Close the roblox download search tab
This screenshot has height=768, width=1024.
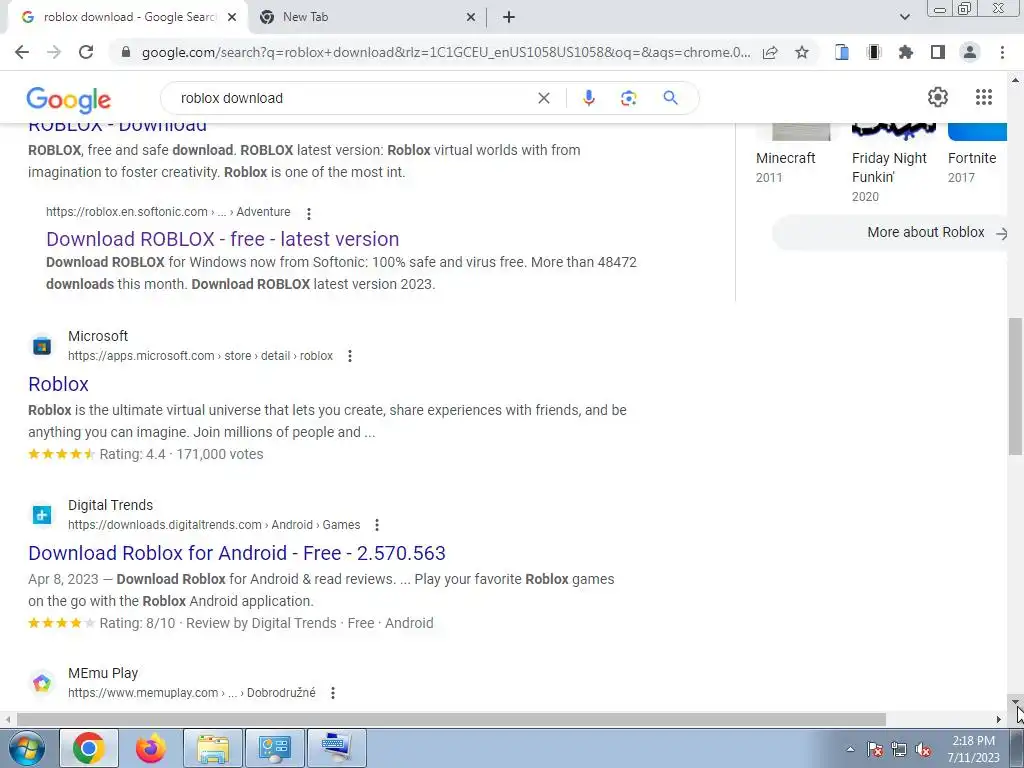pyautogui.click(x=232, y=17)
